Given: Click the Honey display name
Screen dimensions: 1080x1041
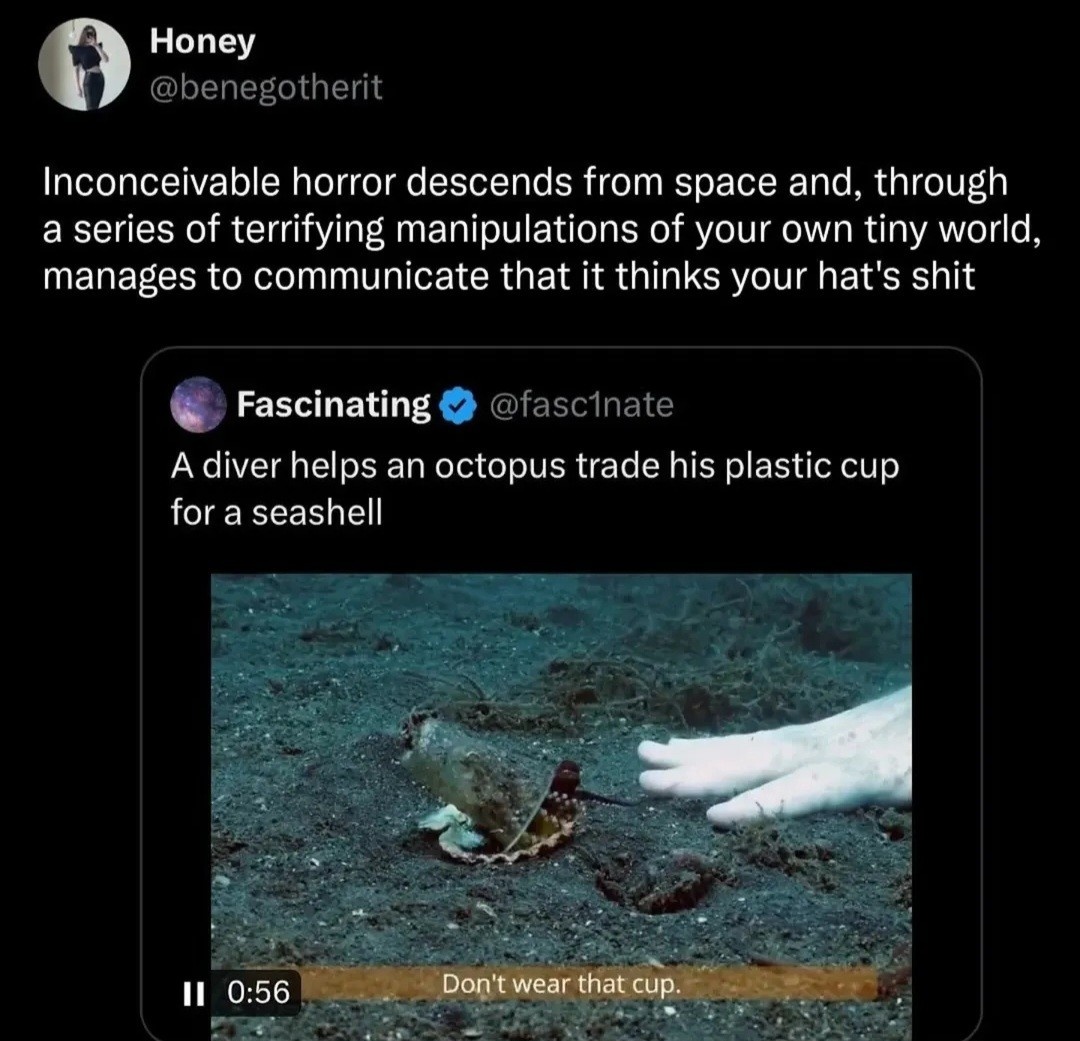Looking at the screenshot, I should (202, 42).
